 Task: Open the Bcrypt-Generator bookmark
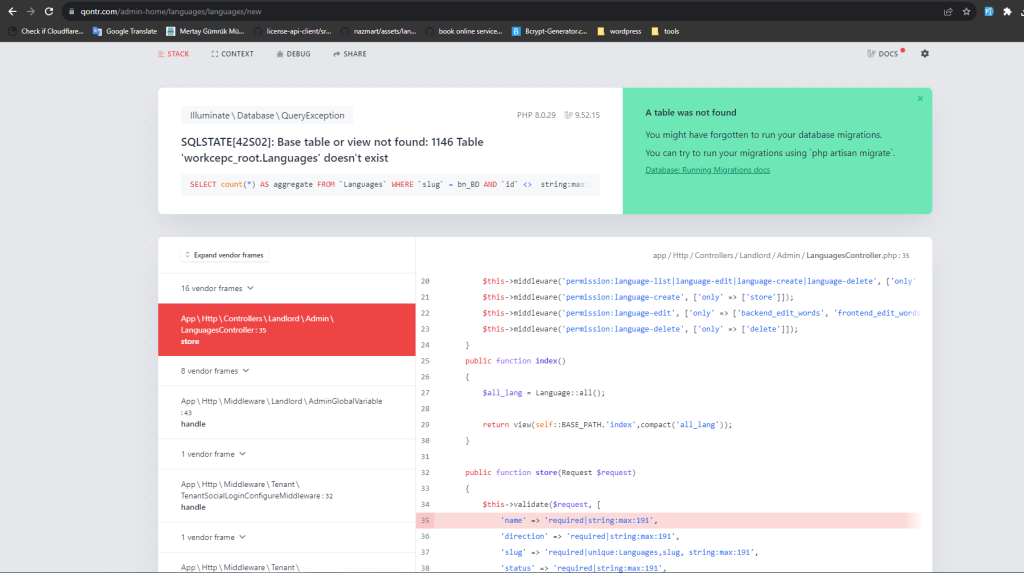click(549, 31)
